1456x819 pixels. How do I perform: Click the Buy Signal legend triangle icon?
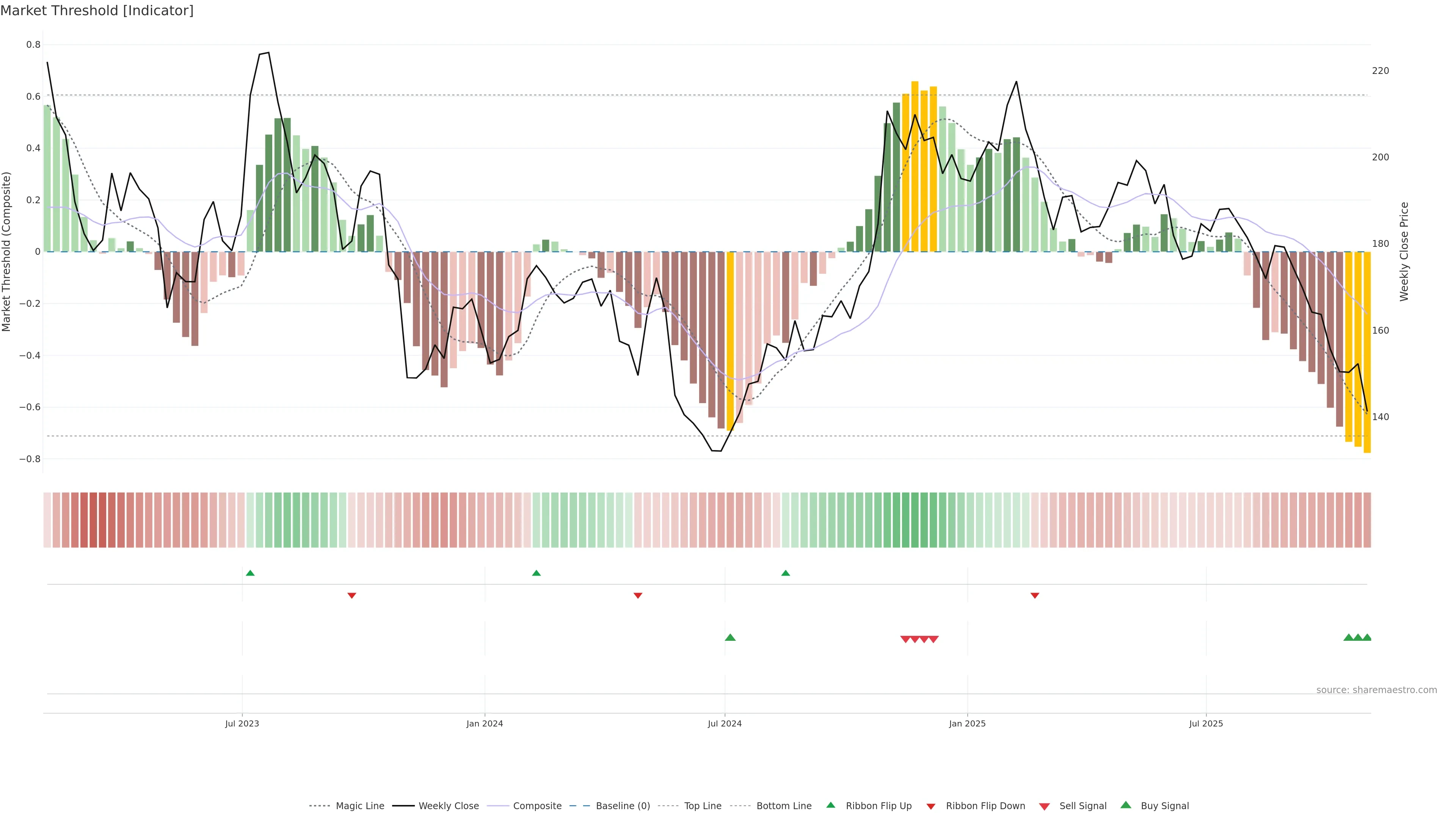pyautogui.click(x=1125, y=805)
